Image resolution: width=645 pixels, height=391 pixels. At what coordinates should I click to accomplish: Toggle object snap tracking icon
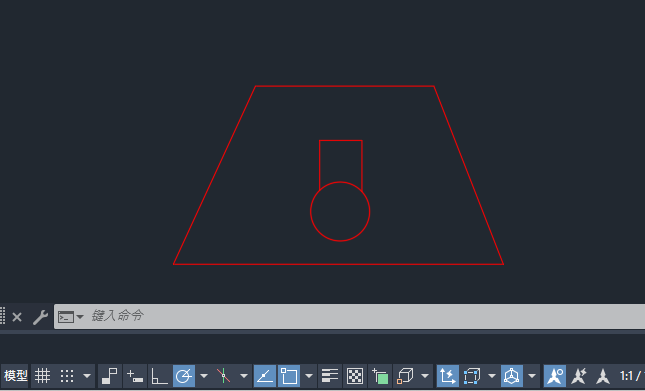point(265,376)
